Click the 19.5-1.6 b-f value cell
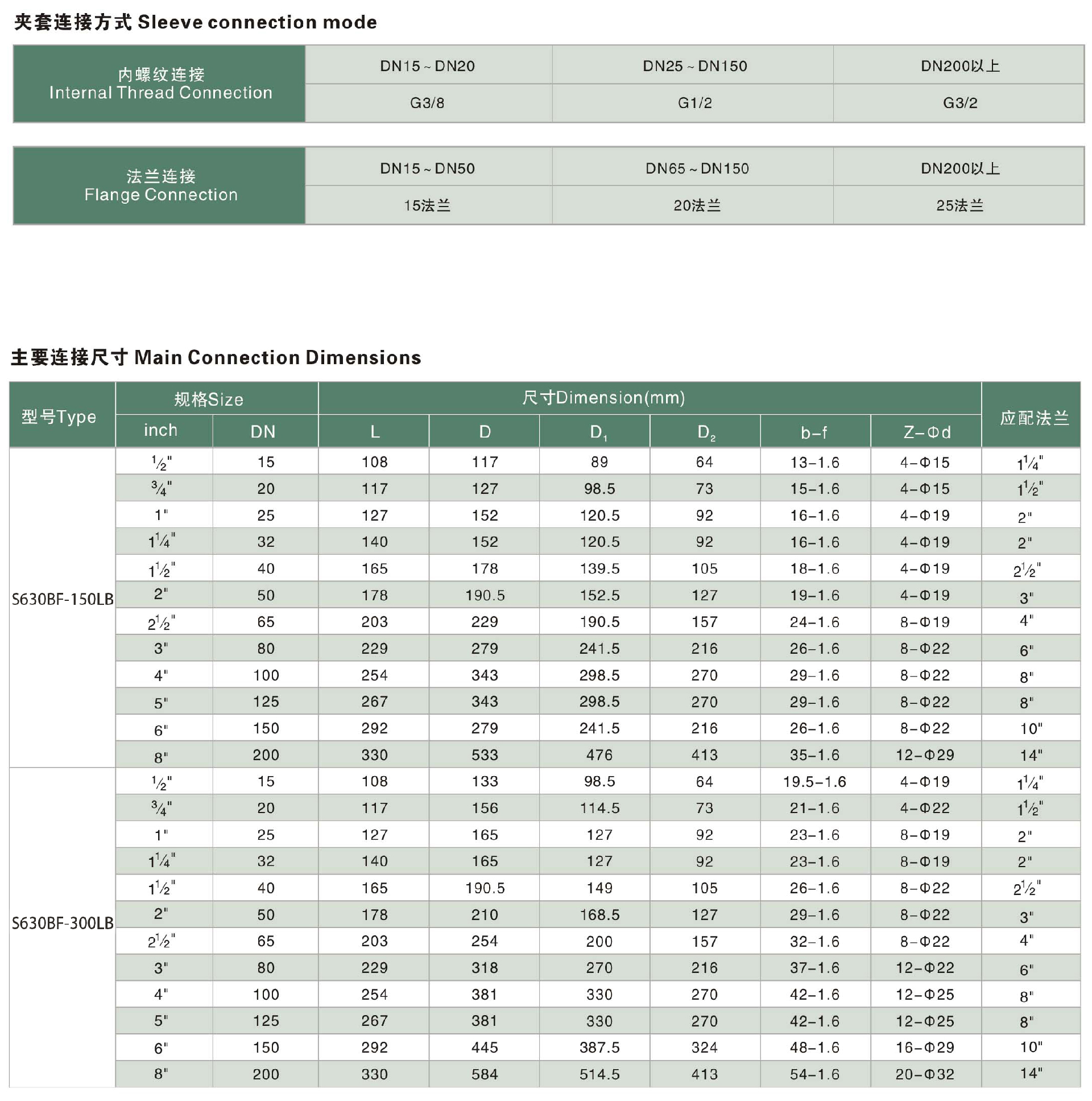The image size is (1092, 1101). pyautogui.click(x=814, y=781)
